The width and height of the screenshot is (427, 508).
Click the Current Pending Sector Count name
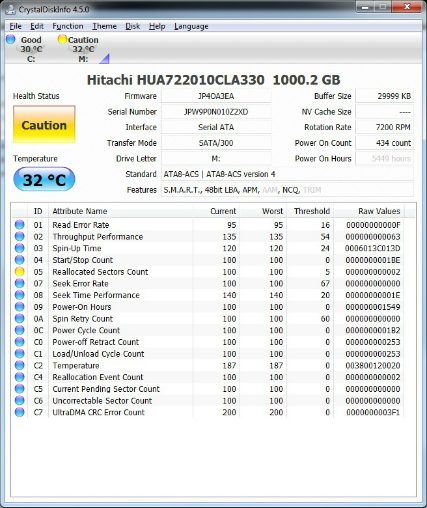(106, 389)
